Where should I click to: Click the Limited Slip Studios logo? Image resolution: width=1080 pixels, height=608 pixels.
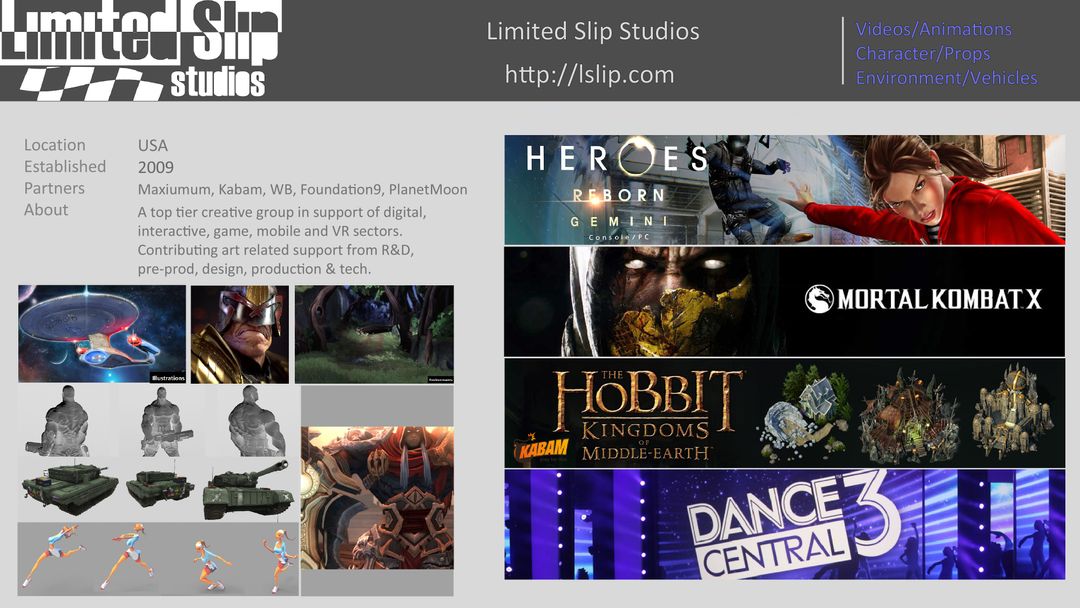coord(140,50)
